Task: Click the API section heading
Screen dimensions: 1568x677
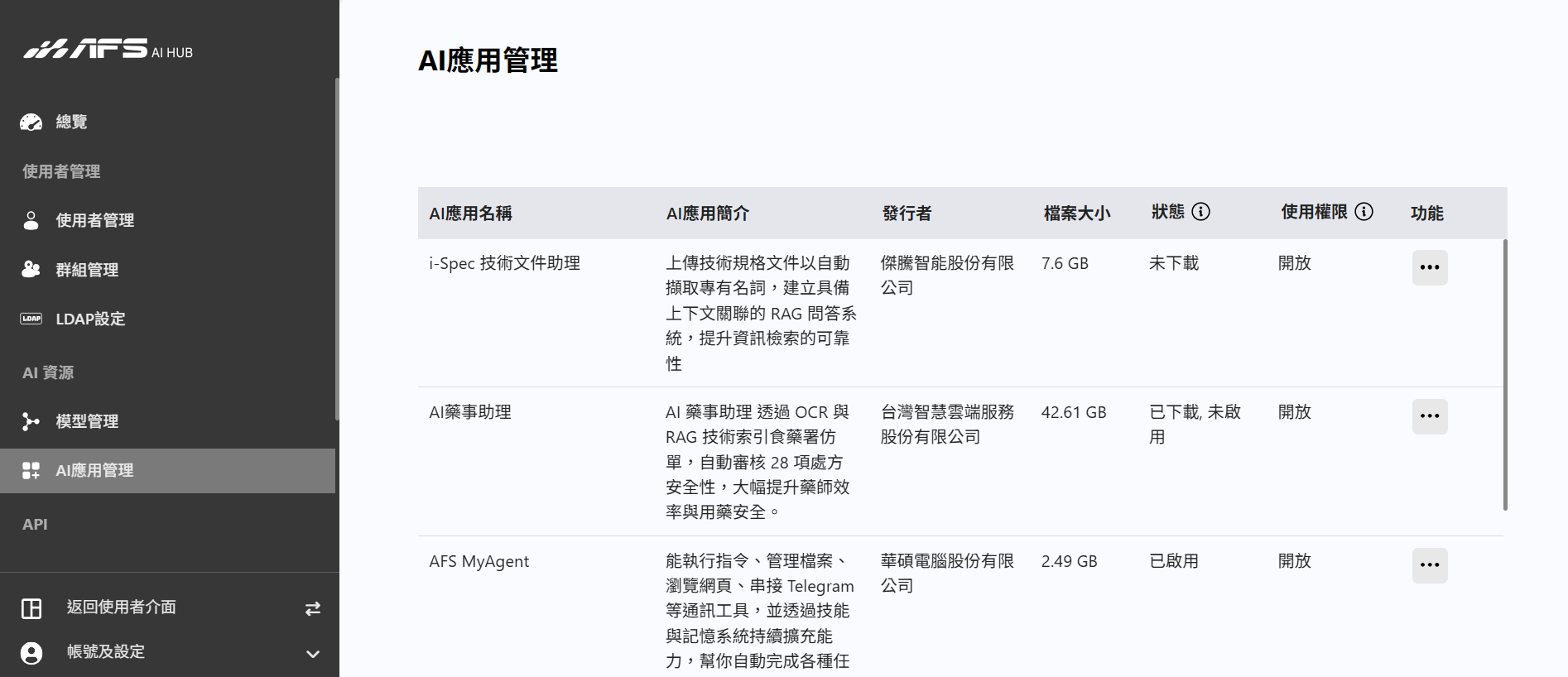Action: coord(35,524)
